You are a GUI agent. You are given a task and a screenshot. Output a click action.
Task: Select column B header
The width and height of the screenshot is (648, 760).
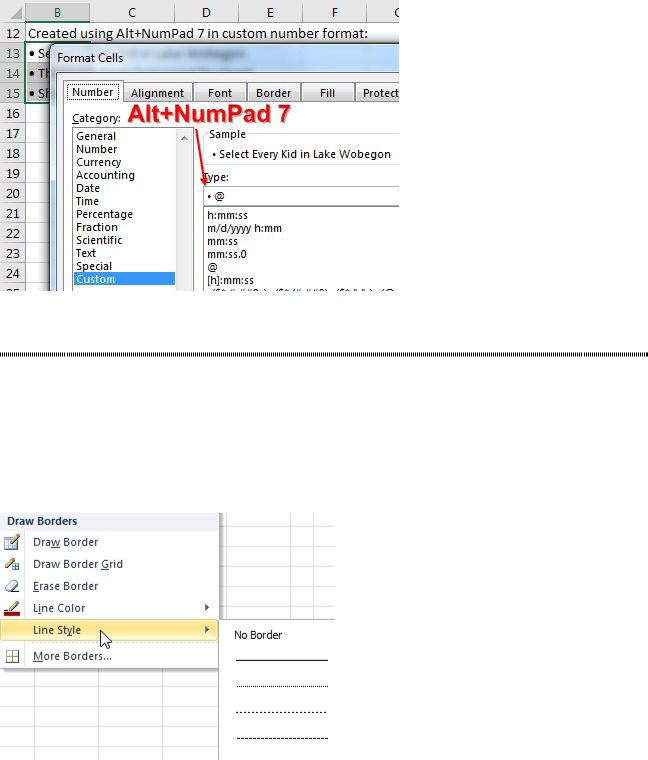click(57, 12)
